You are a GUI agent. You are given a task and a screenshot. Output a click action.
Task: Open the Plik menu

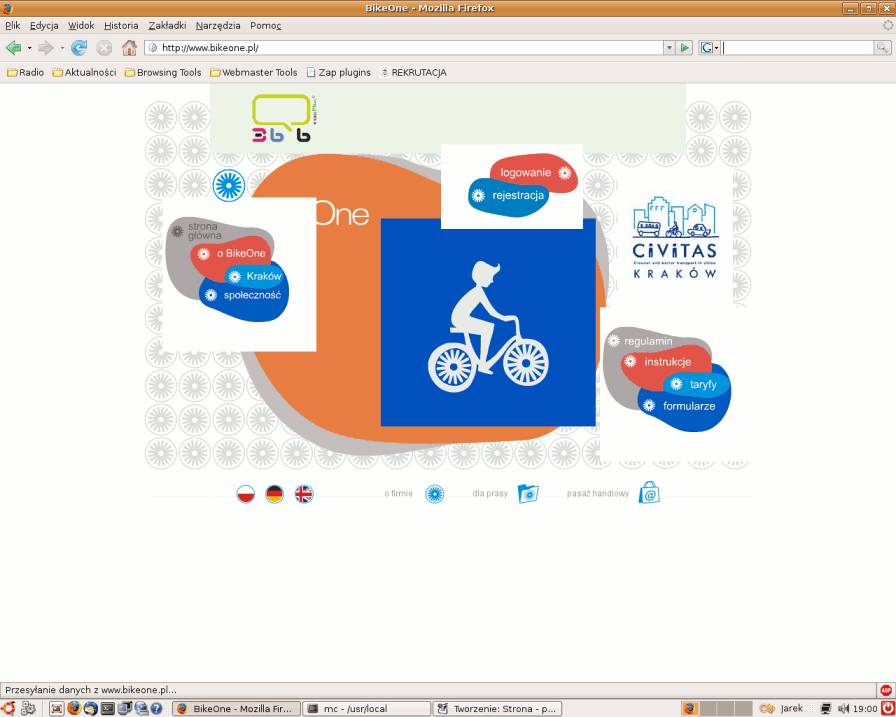[13, 26]
